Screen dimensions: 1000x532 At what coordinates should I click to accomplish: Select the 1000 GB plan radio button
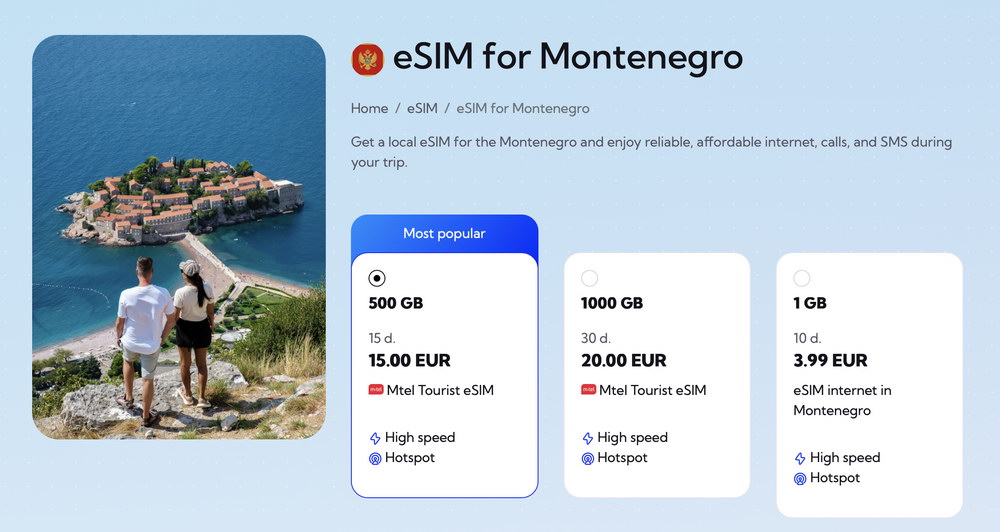point(589,278)
